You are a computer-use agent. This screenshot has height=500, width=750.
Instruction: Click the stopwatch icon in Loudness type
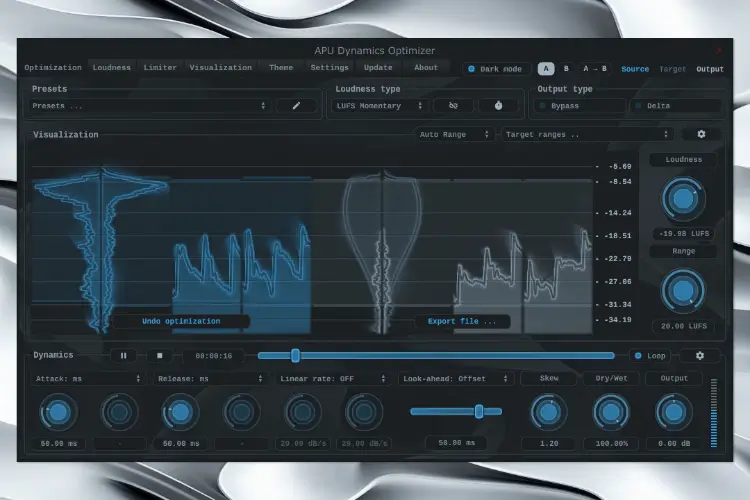498,105
